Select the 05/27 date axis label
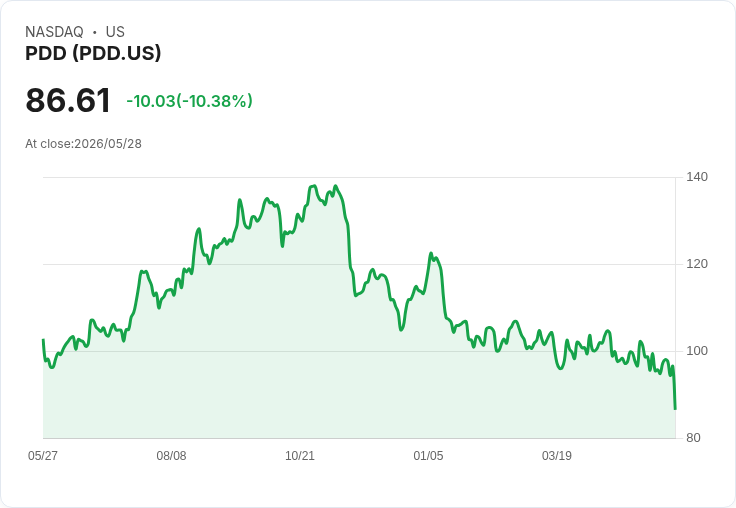 point(43,456)
